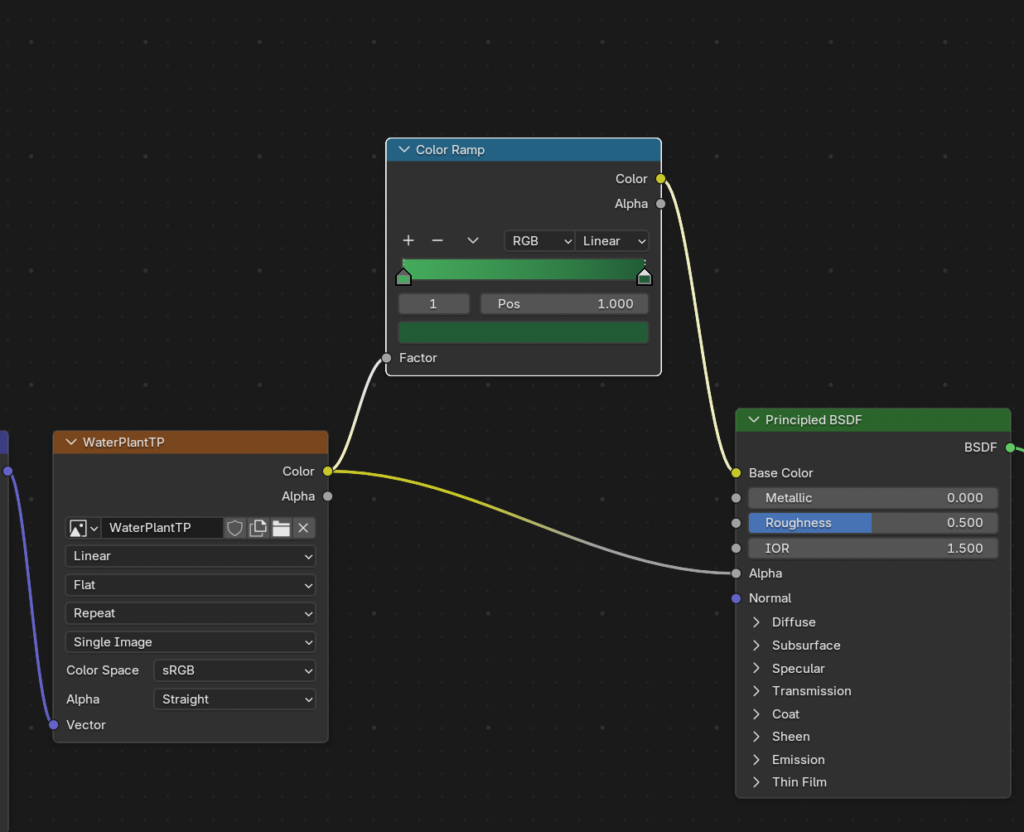Expand the Subsurface panel
The image size is (1024, 832).
(x=805, y=645)
